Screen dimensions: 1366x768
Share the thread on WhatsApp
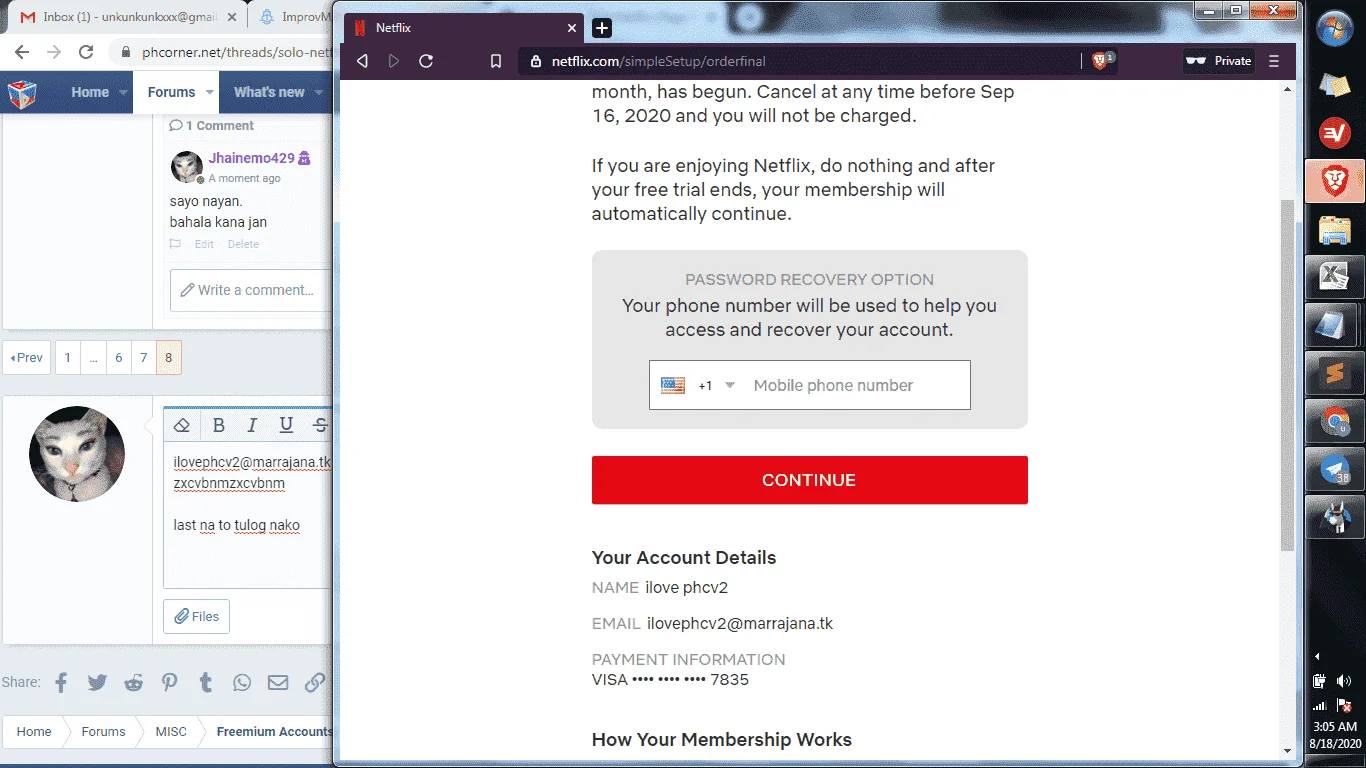pos(242,683)
